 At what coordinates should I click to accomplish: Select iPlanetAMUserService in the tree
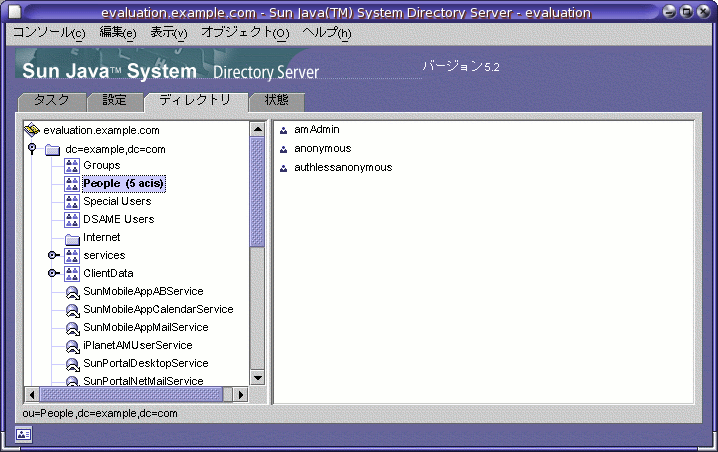[x=138, y=345]
